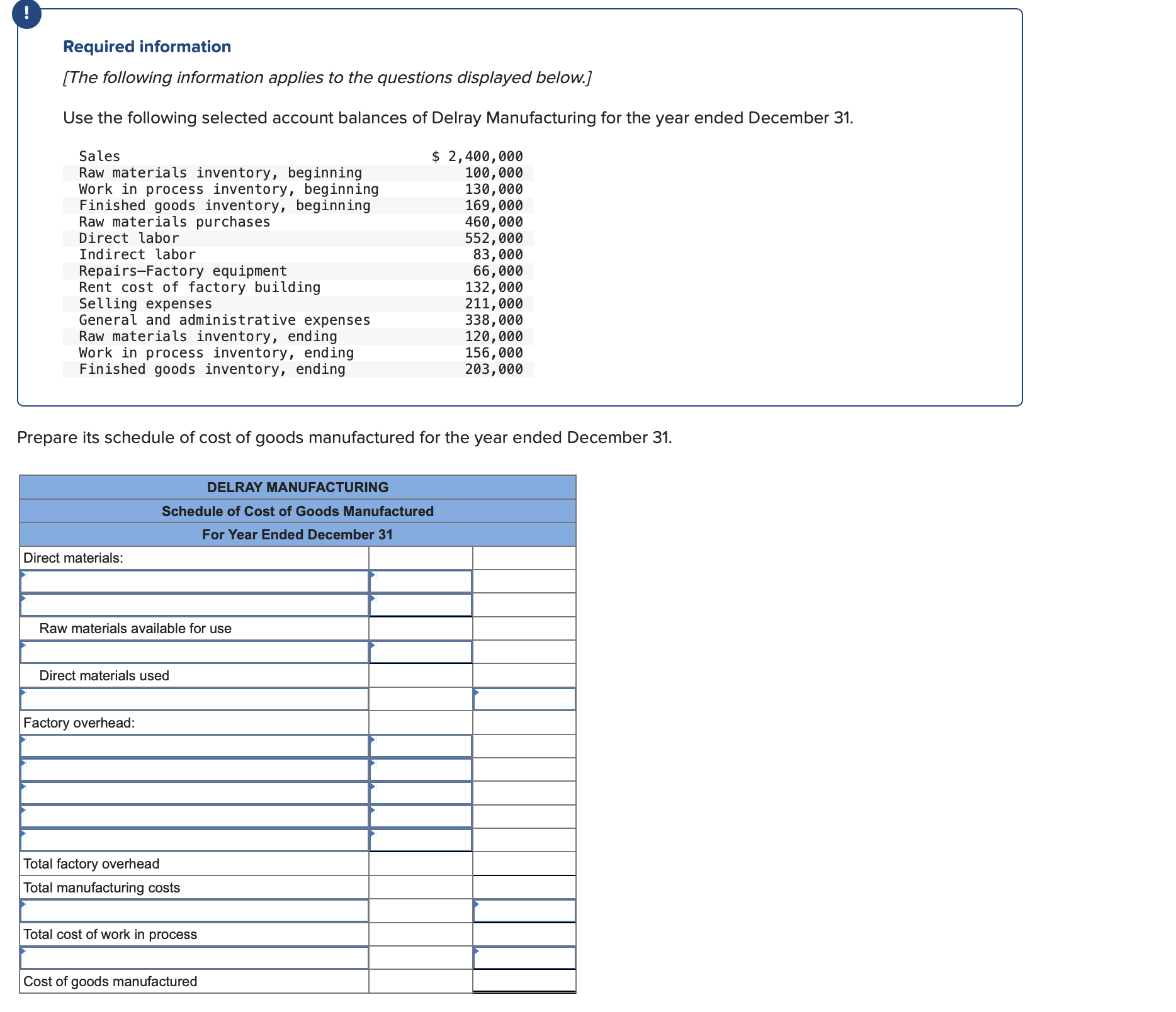This screenshot has width=1176, height=1012.
Task: Open account dropdown below Total manufacturing costs
Action: click(x=194, y=911)
